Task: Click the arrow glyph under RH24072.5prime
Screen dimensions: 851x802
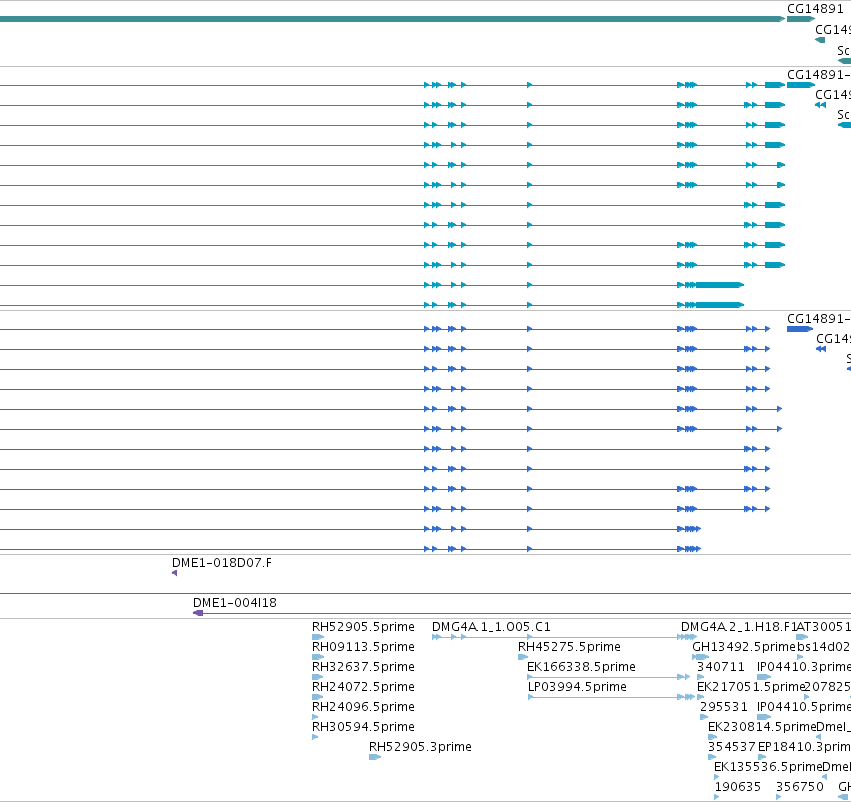Action: pyautogui.click(x=317, y=697)
